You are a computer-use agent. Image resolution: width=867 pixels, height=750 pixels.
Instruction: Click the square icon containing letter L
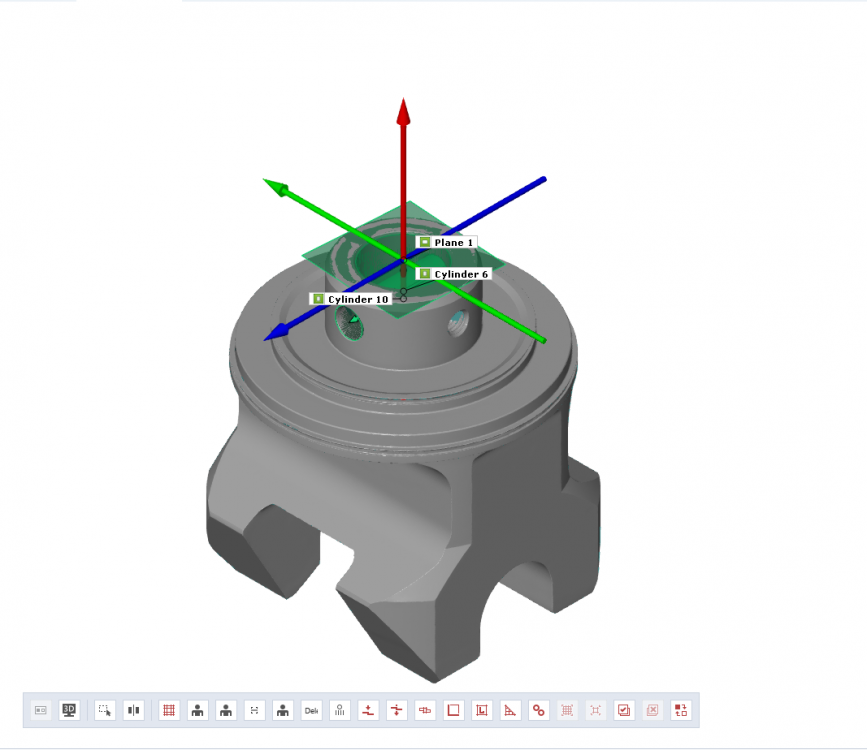[481, 710]
